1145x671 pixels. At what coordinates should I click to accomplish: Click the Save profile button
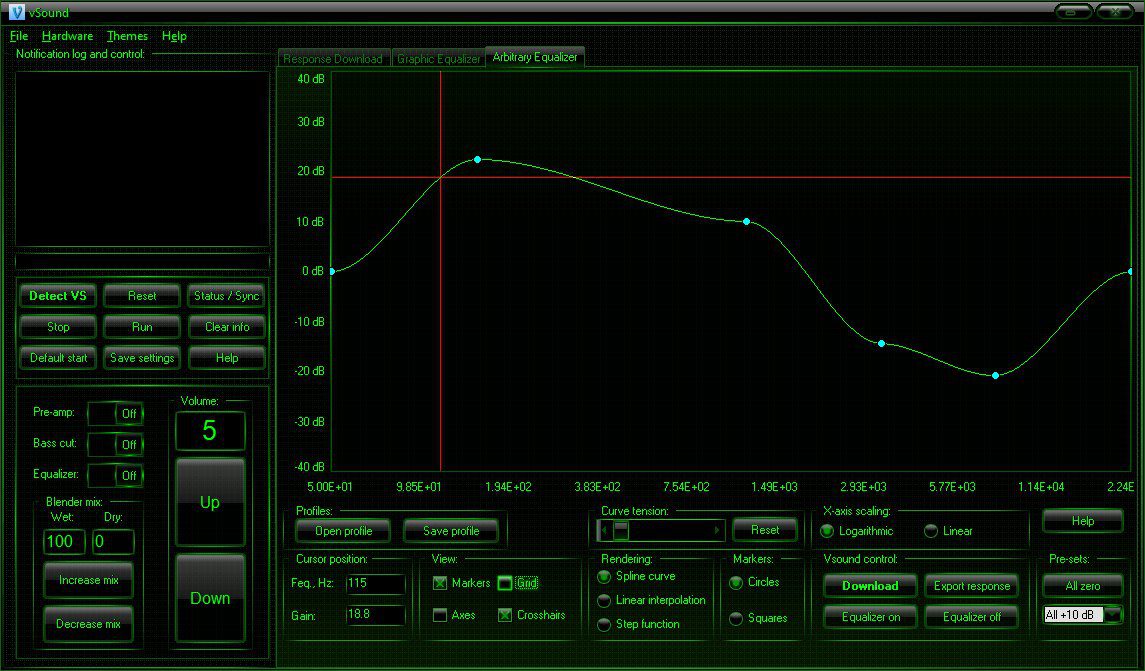pyautogui.click(x=451, y=531)
